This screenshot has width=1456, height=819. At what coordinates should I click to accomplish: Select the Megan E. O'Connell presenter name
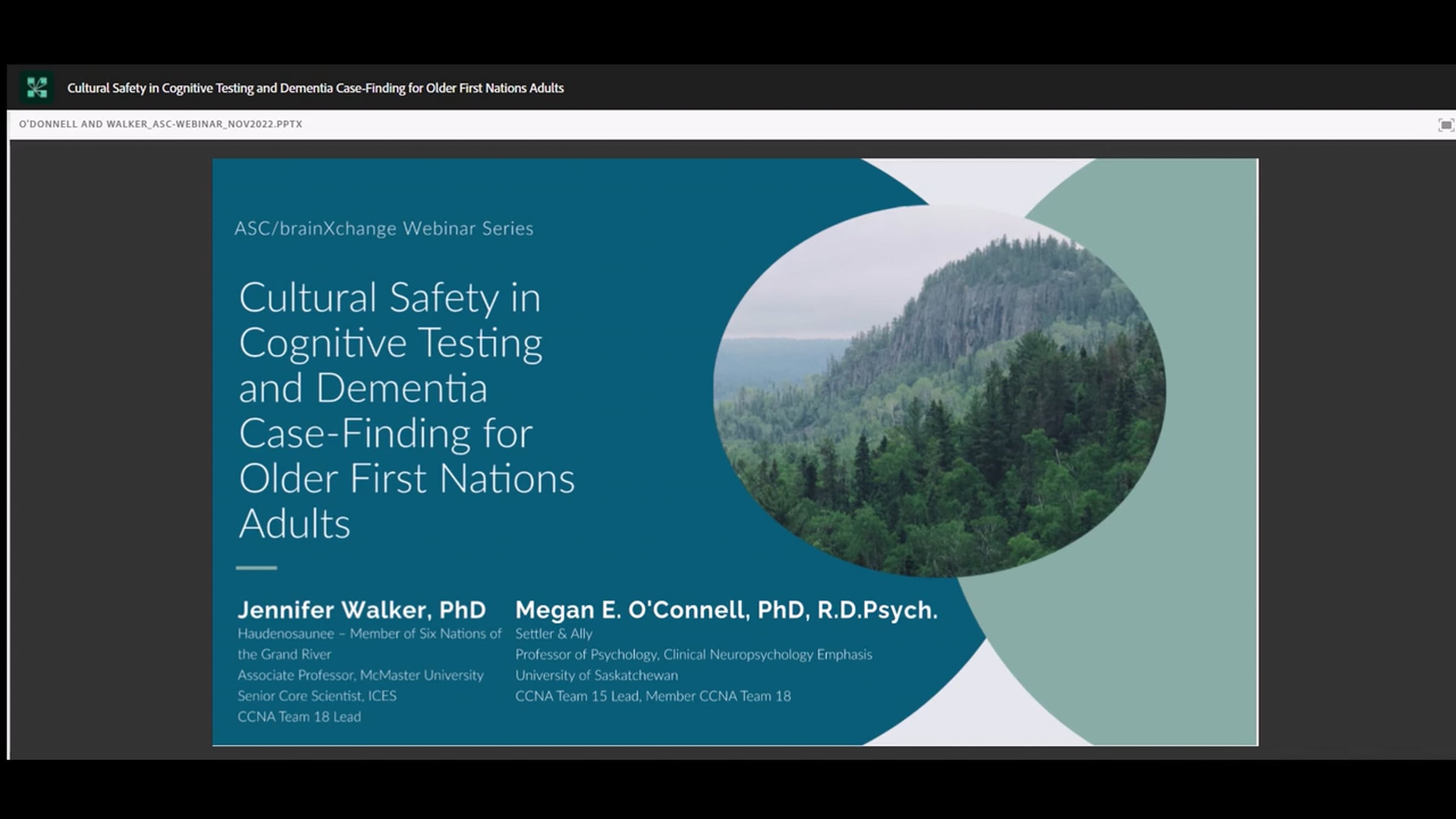(726, 610)
